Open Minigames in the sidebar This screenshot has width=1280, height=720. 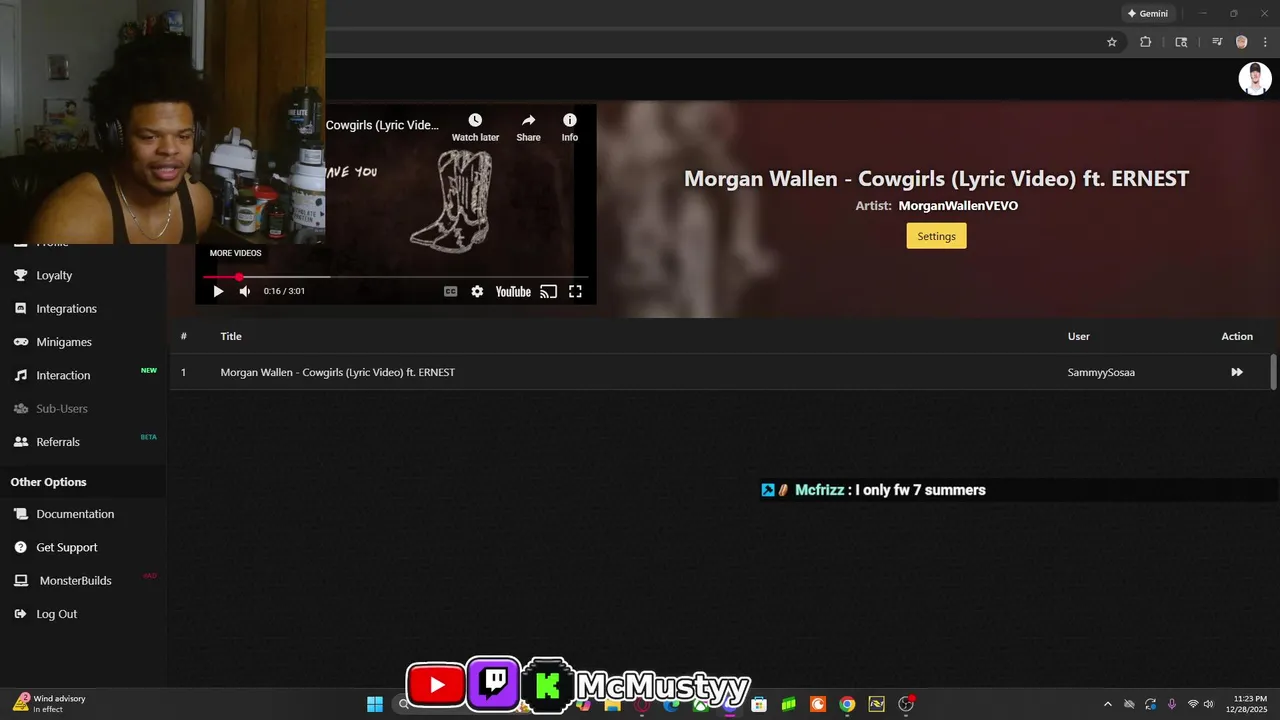[64, 342]
